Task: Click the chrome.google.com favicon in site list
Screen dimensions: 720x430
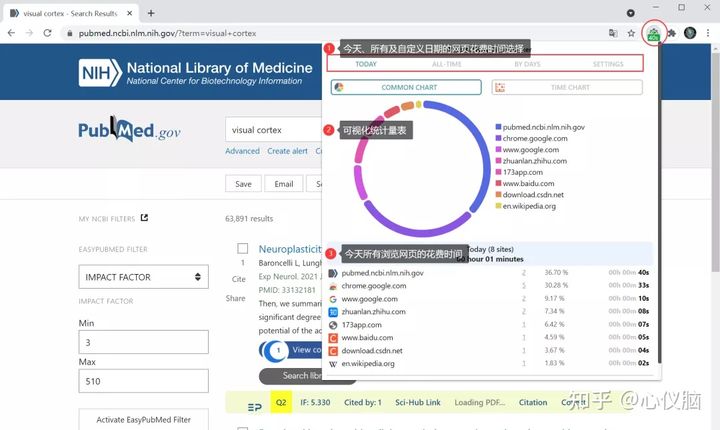Action: [x=333, y=286]
